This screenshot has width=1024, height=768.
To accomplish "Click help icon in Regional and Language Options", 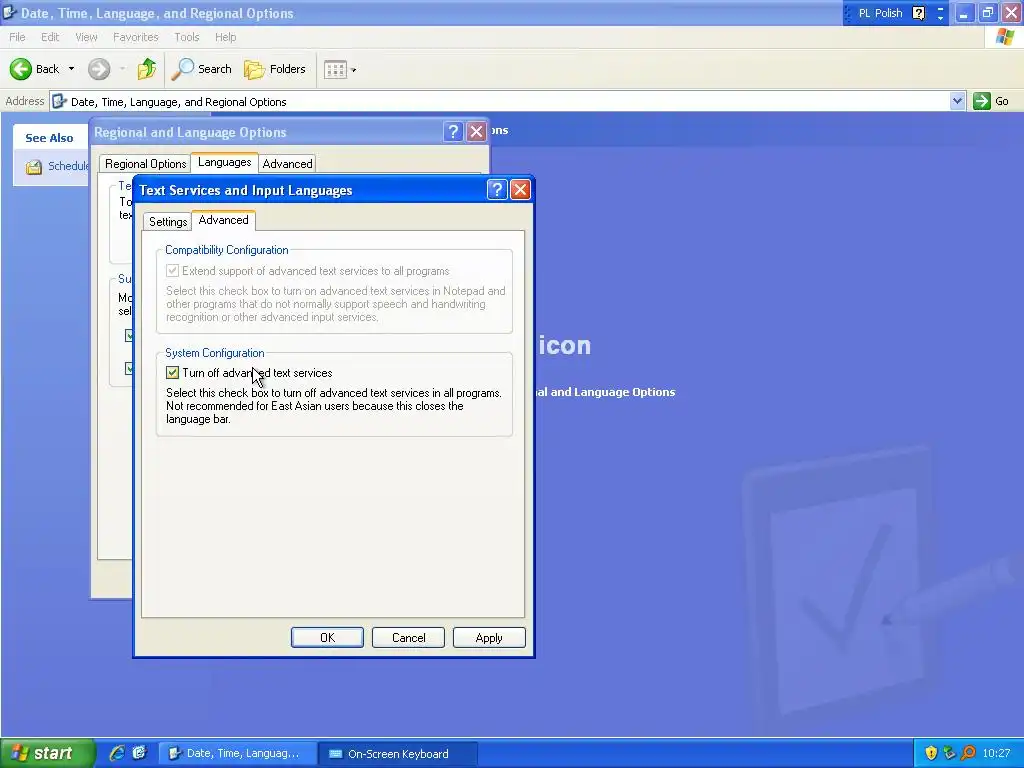I will coord(453,132).
